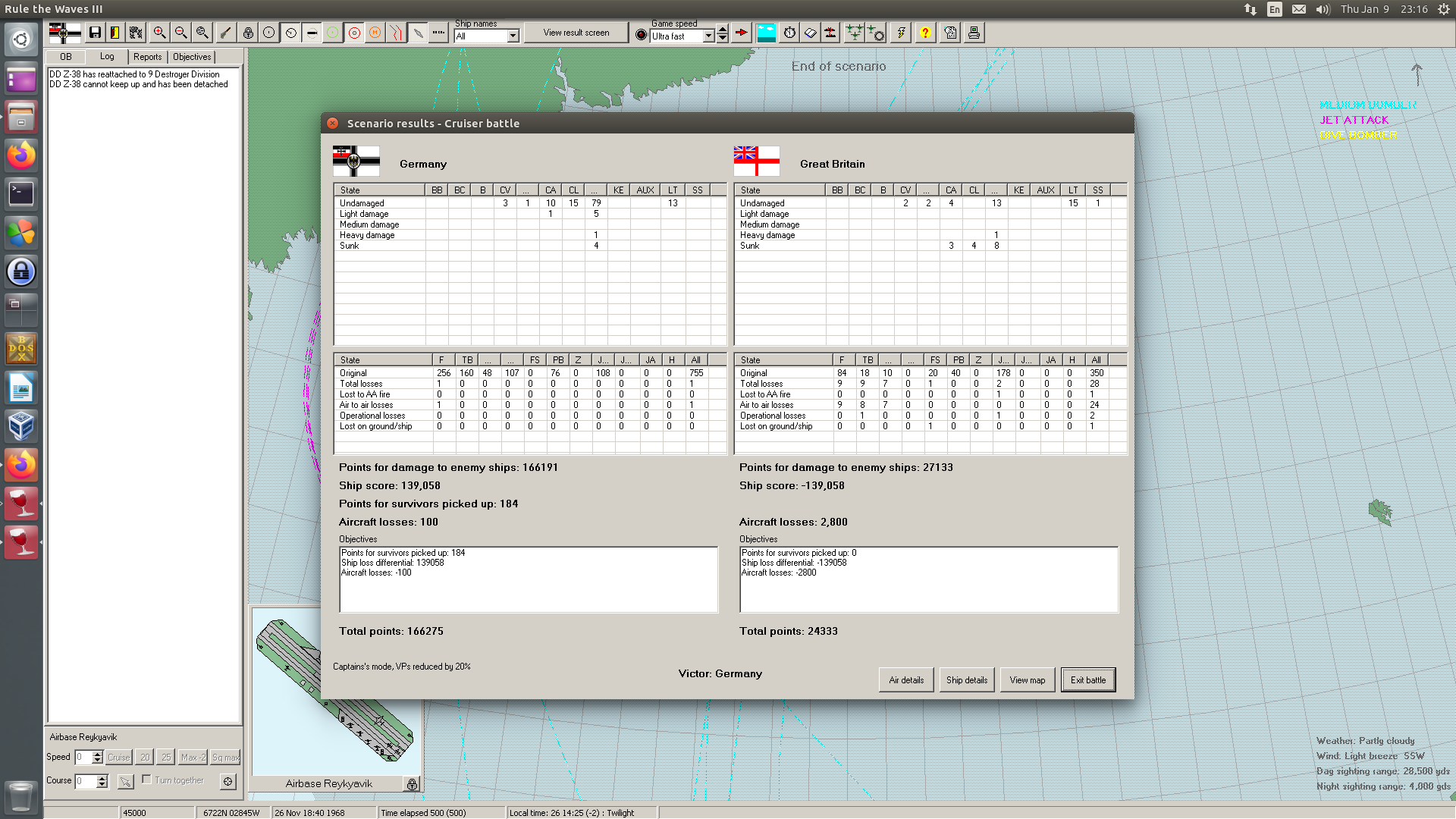This screenshot has height=819, width=1456.
Task: Click the volume icon in the top bar
Action: click(1323, 9)
